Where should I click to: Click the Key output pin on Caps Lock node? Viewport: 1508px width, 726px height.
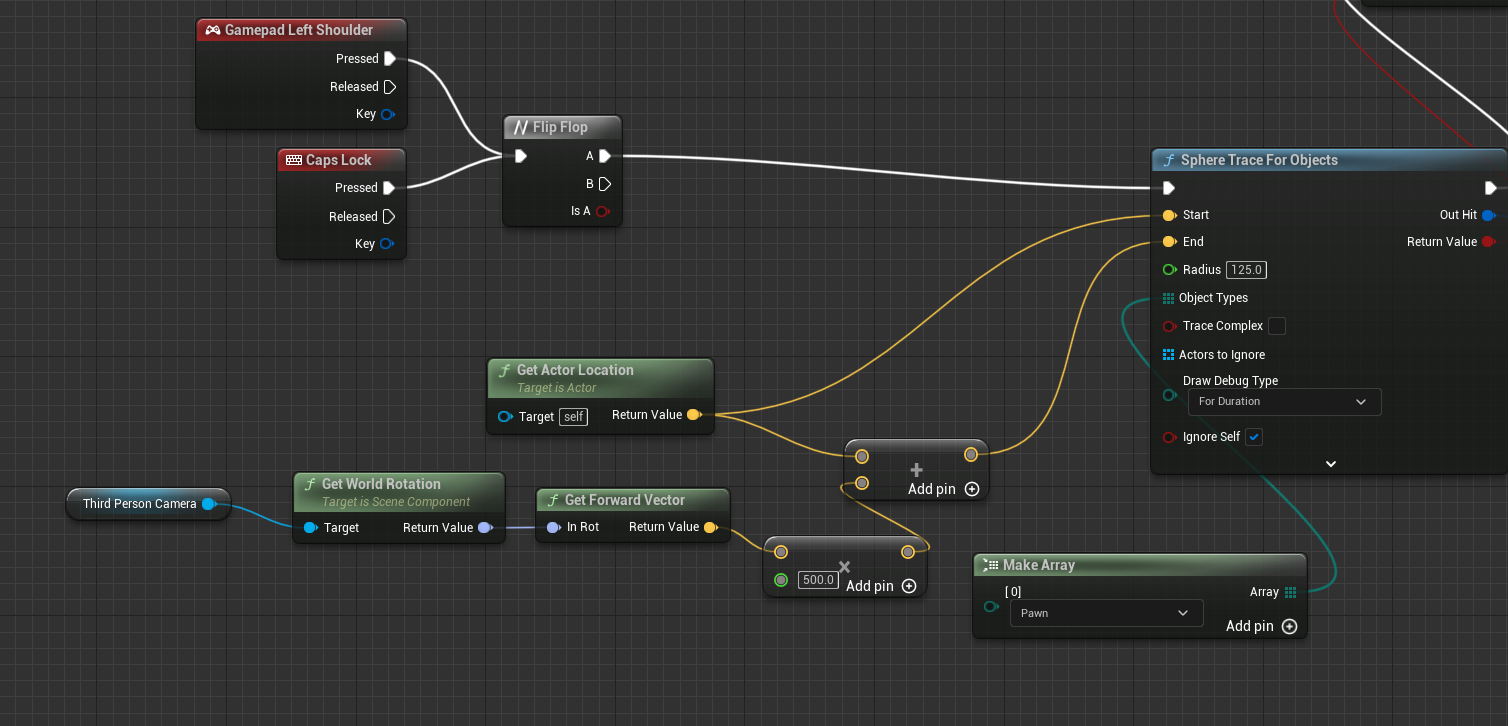(x=387, y=244)
